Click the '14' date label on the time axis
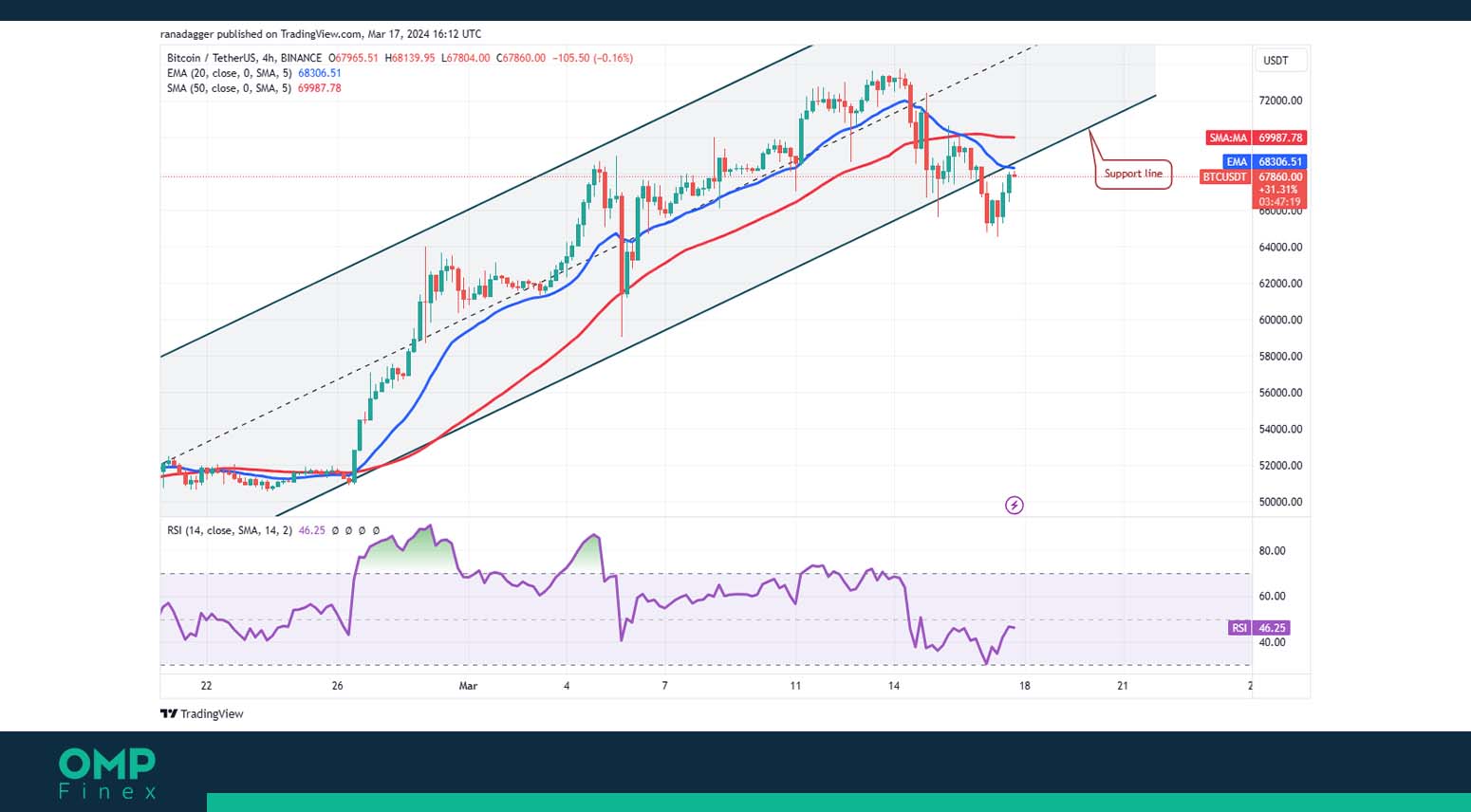The height and width of the screenshot is (812, 1471). point(894,686)
